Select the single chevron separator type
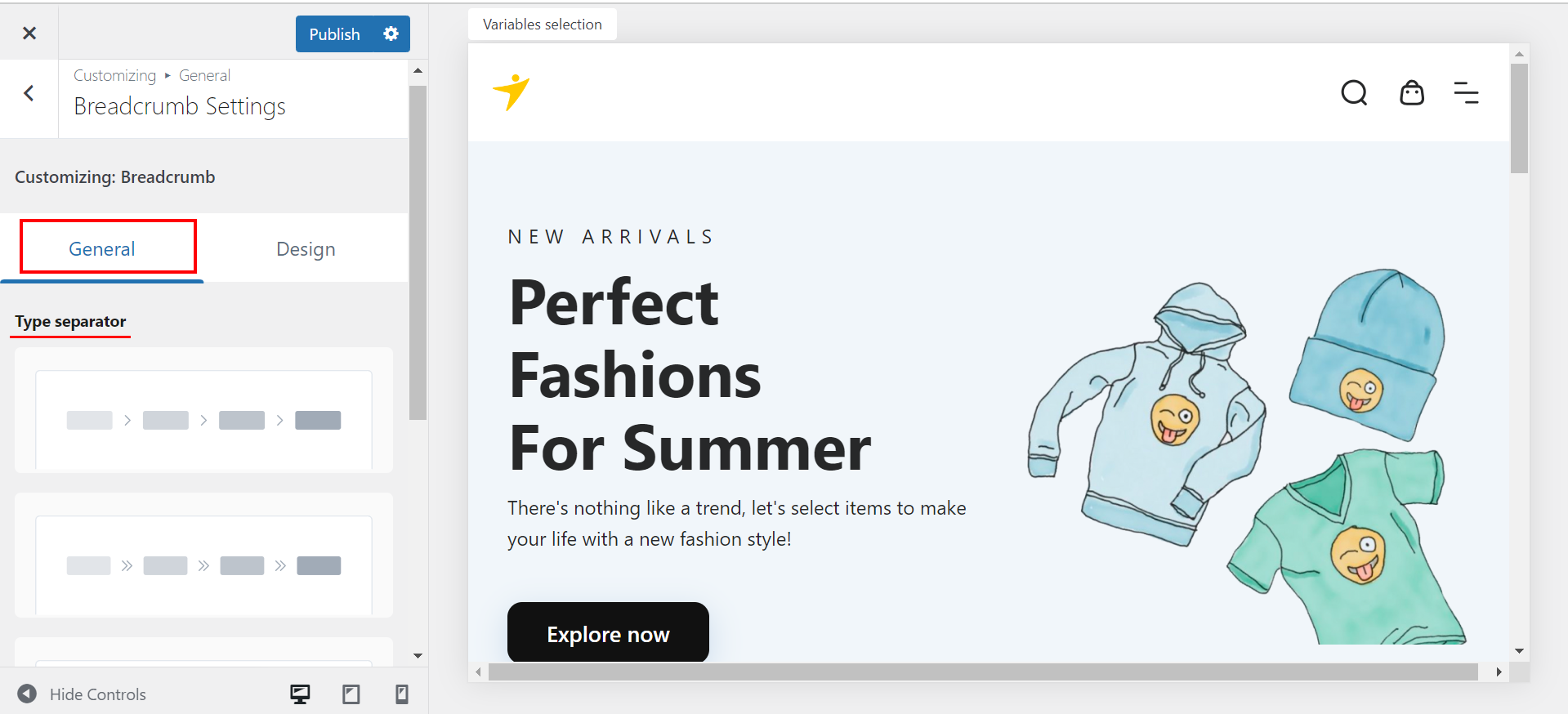Viewport: 1568px width, 714px height. click(x=203, y=420)
